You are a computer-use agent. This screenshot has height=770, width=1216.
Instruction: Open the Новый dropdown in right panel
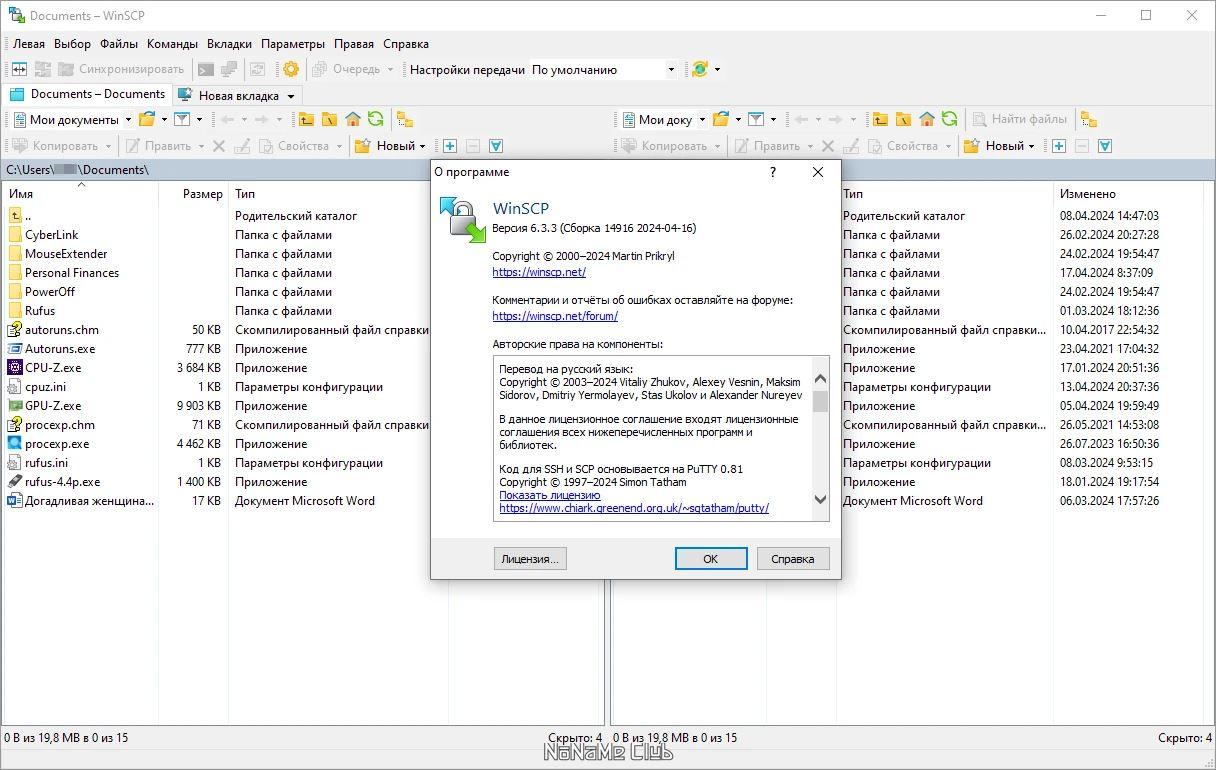tap(1032, 146)
